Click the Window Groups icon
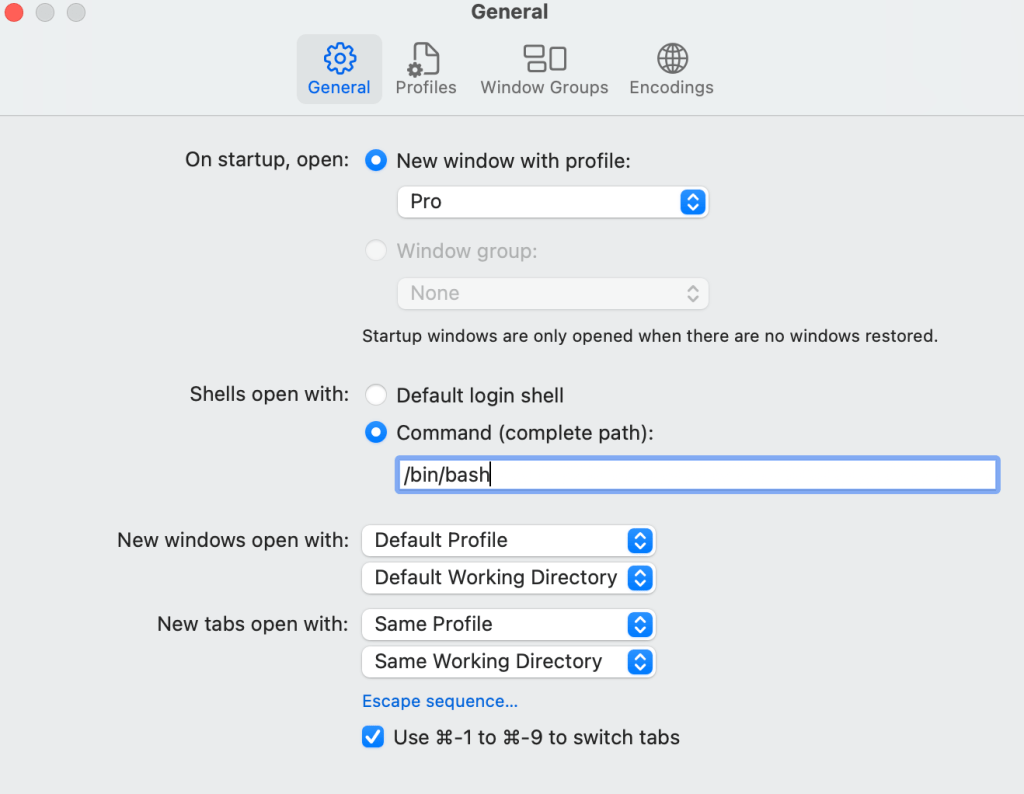Screen dimensions: 1024x794 [544, 58]
